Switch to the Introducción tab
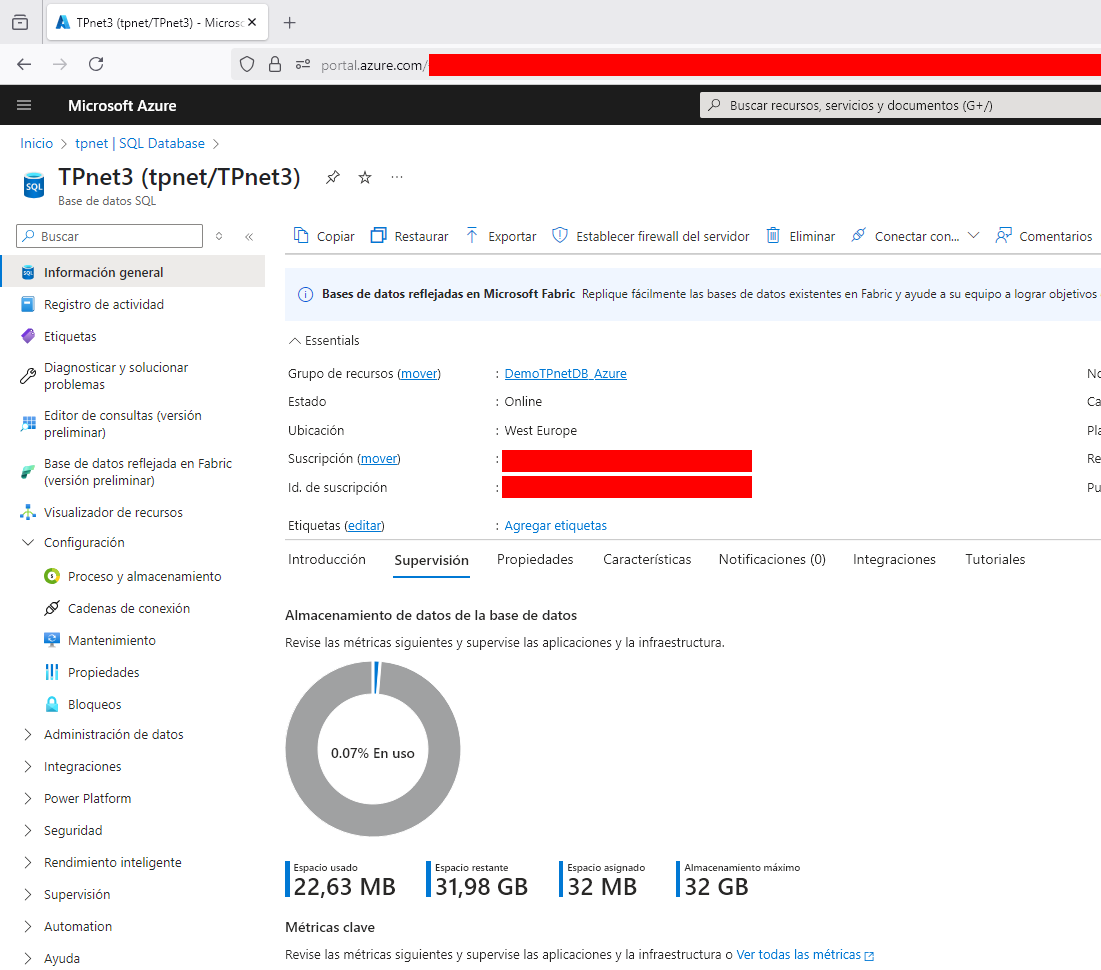Screen dimensions: 1101x970 click(x=327, y=559)
